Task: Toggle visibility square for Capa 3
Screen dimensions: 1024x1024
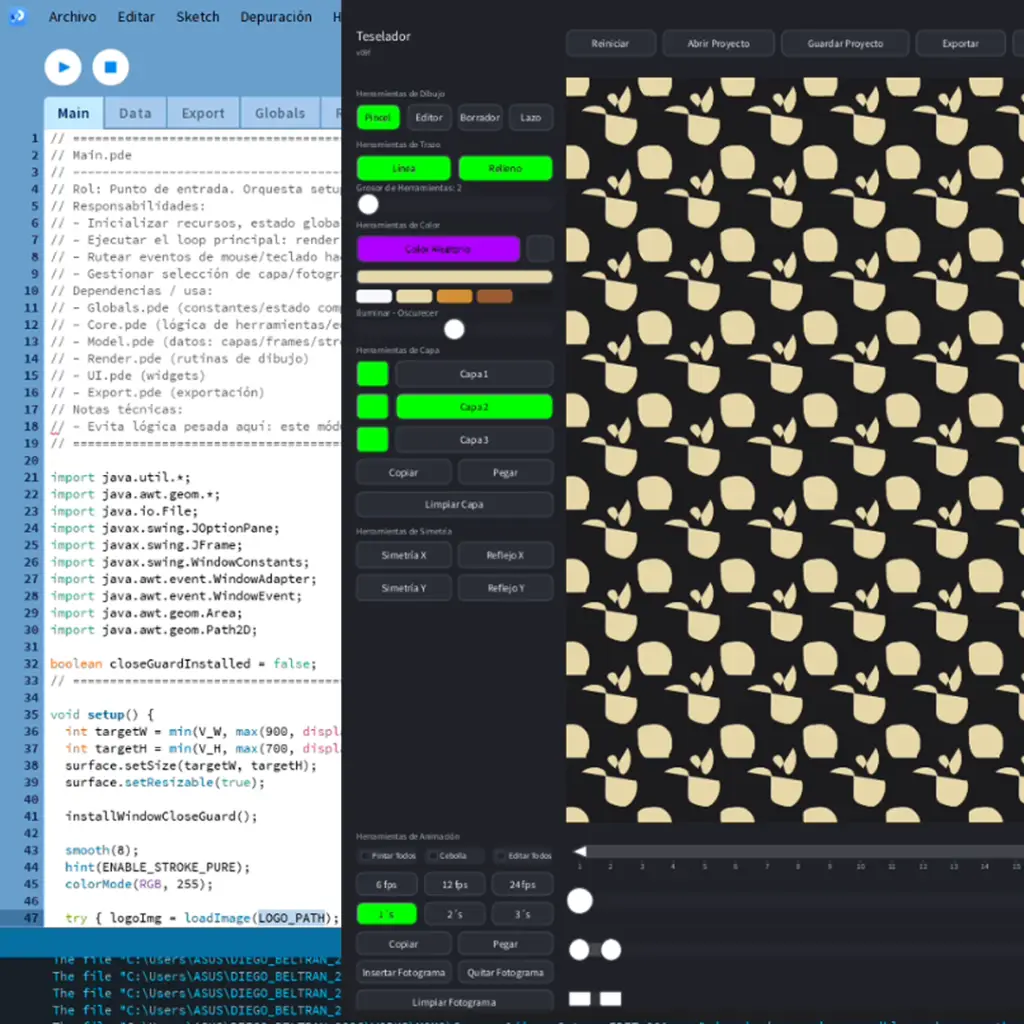Action: point(372,439)
